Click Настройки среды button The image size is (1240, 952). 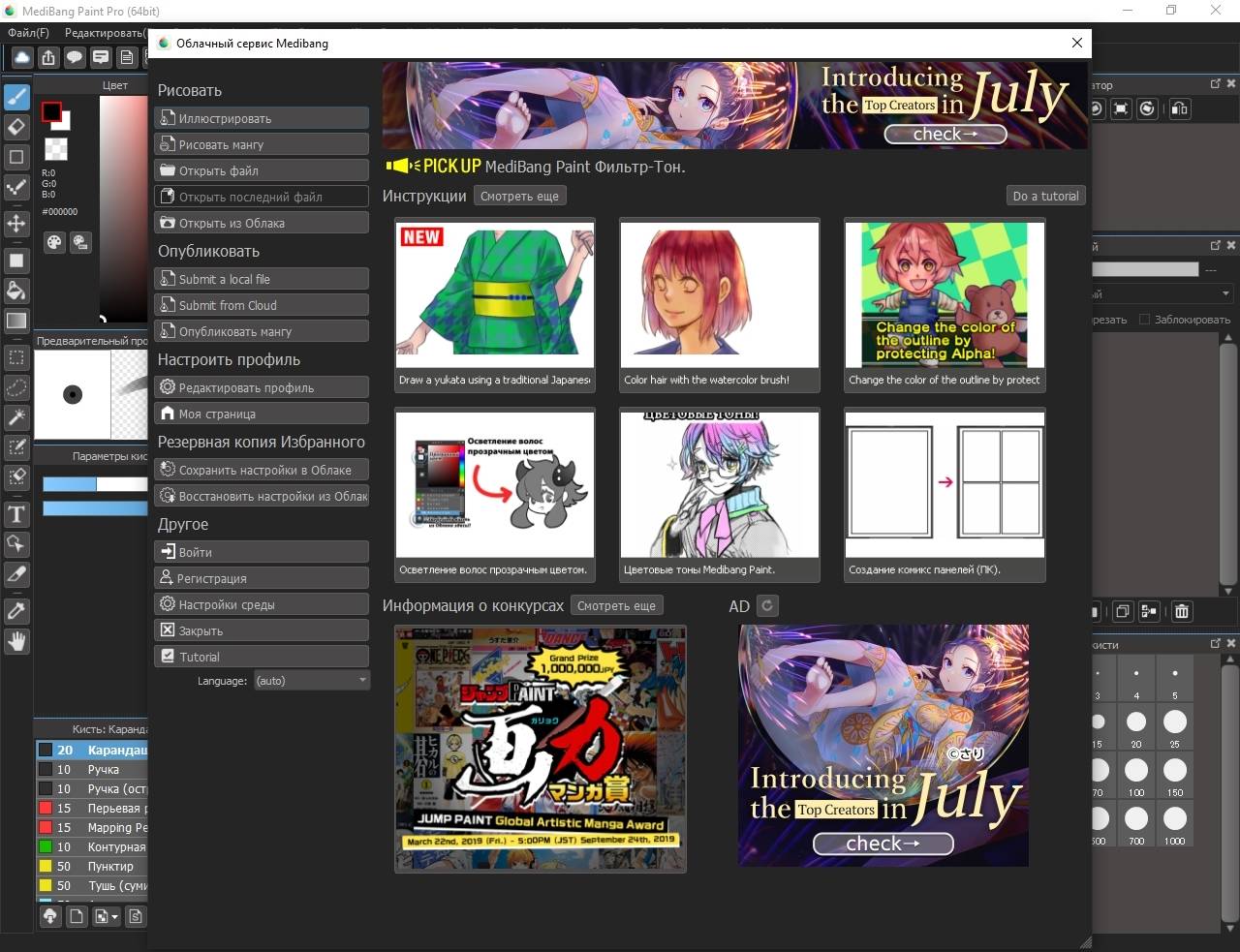tap(262, 604)
